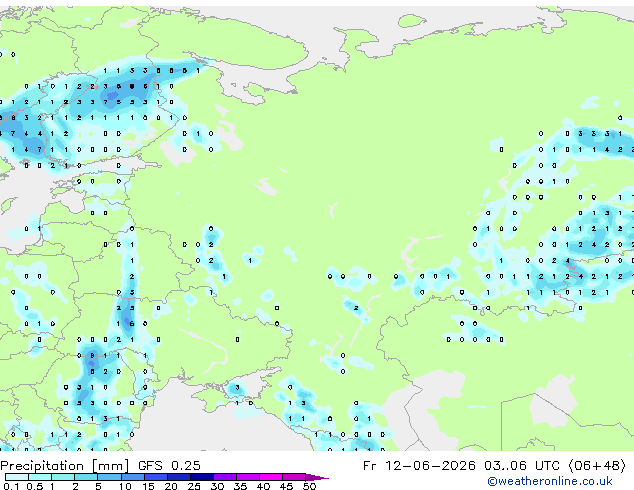Viewport: 634px width, 490px height.
Task: Pick the 1–2 mm legend swatch
Action: (x=63, y=477)
